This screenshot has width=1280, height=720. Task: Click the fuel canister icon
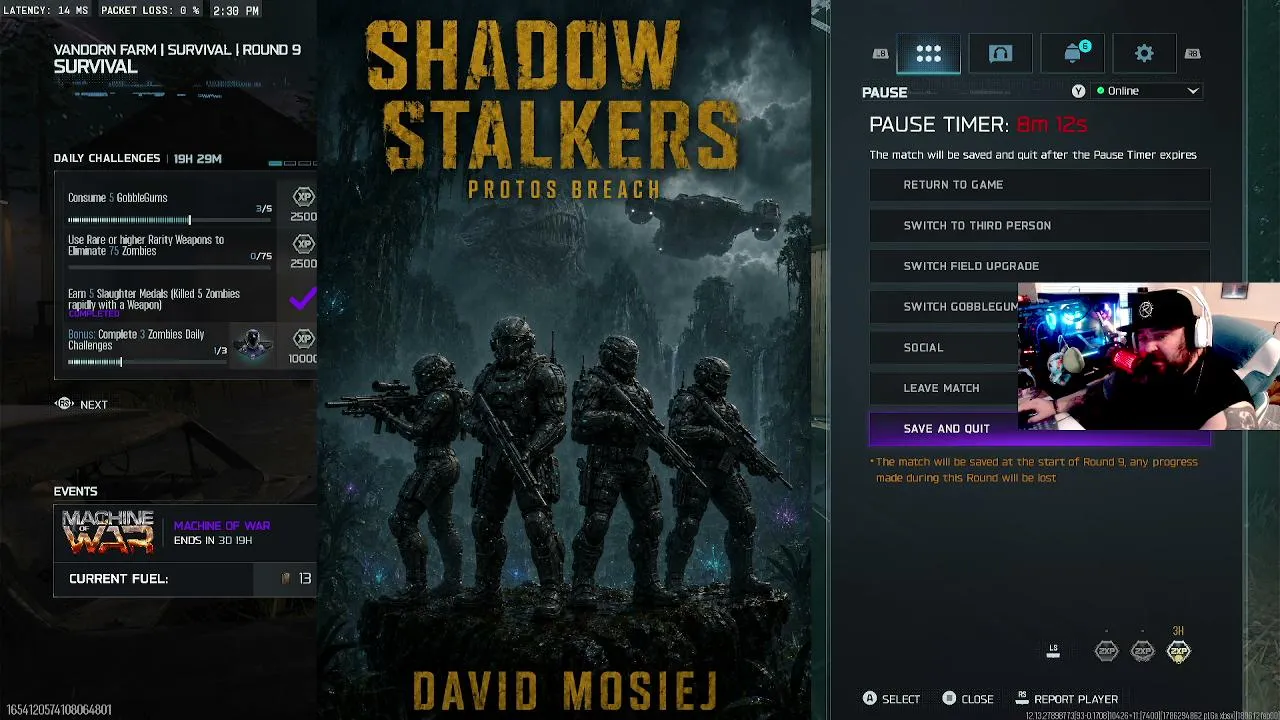(286, 579)
